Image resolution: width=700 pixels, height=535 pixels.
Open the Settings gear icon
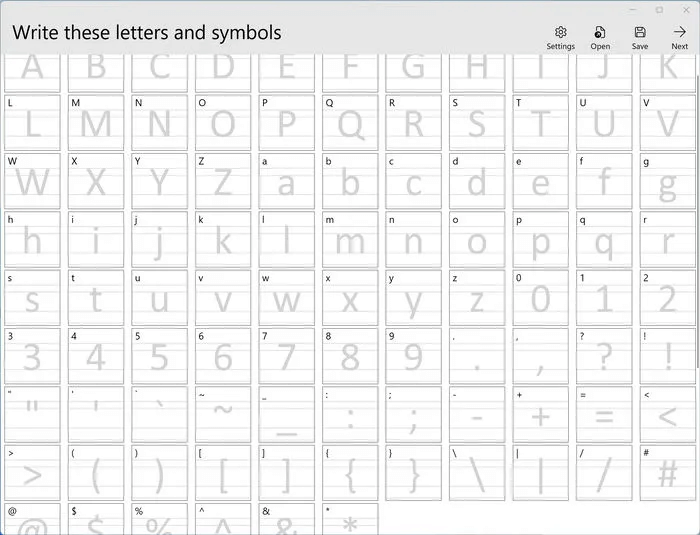coord(561,32)
